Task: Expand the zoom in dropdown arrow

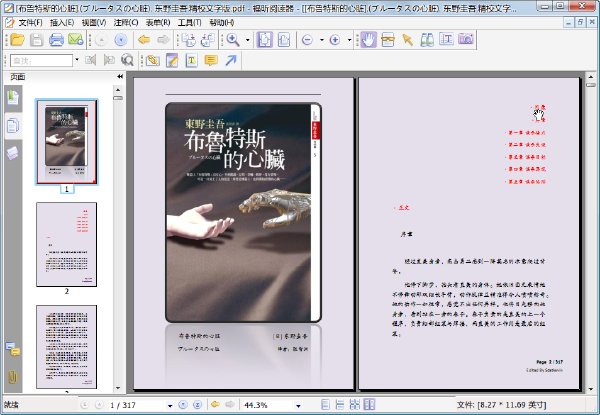Action: pos(349,40)
